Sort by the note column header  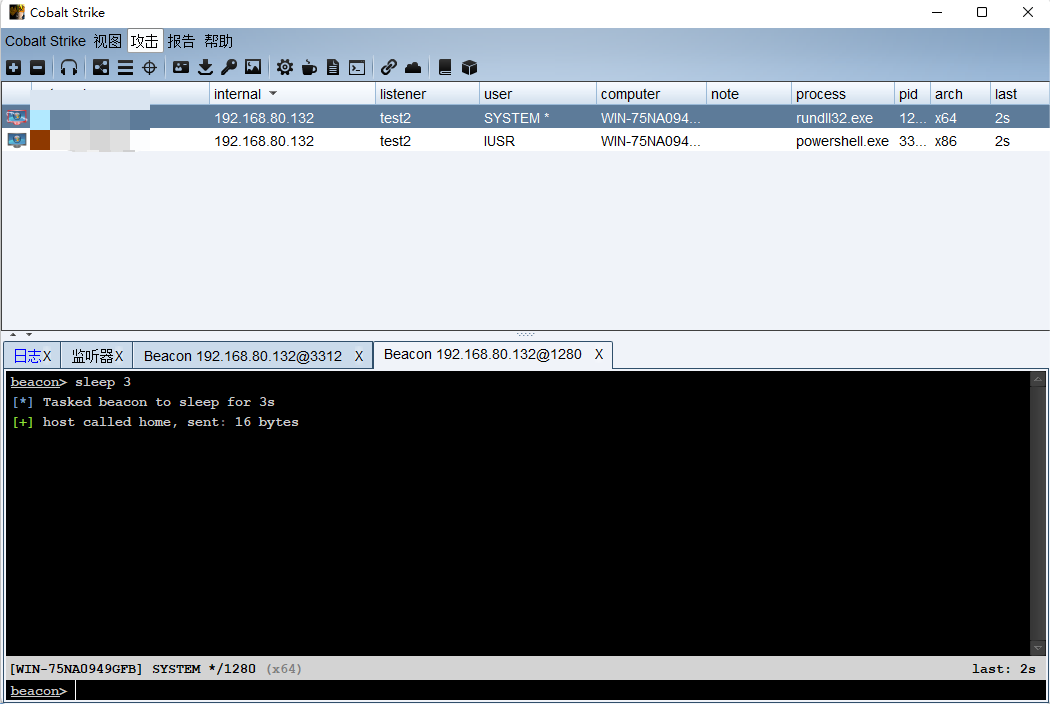(x=749, y=94)
